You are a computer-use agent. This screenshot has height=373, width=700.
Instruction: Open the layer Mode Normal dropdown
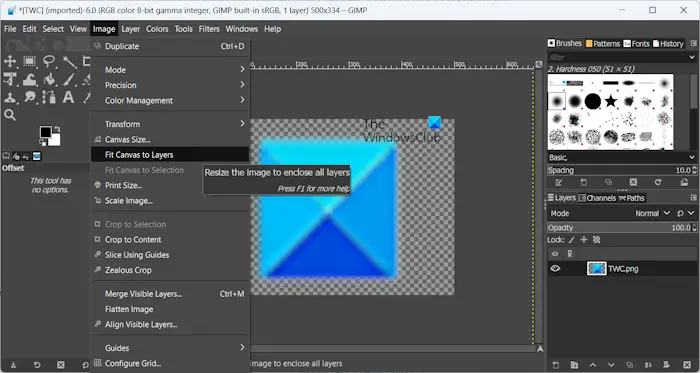pyautogui.click(x=652, y=213)
